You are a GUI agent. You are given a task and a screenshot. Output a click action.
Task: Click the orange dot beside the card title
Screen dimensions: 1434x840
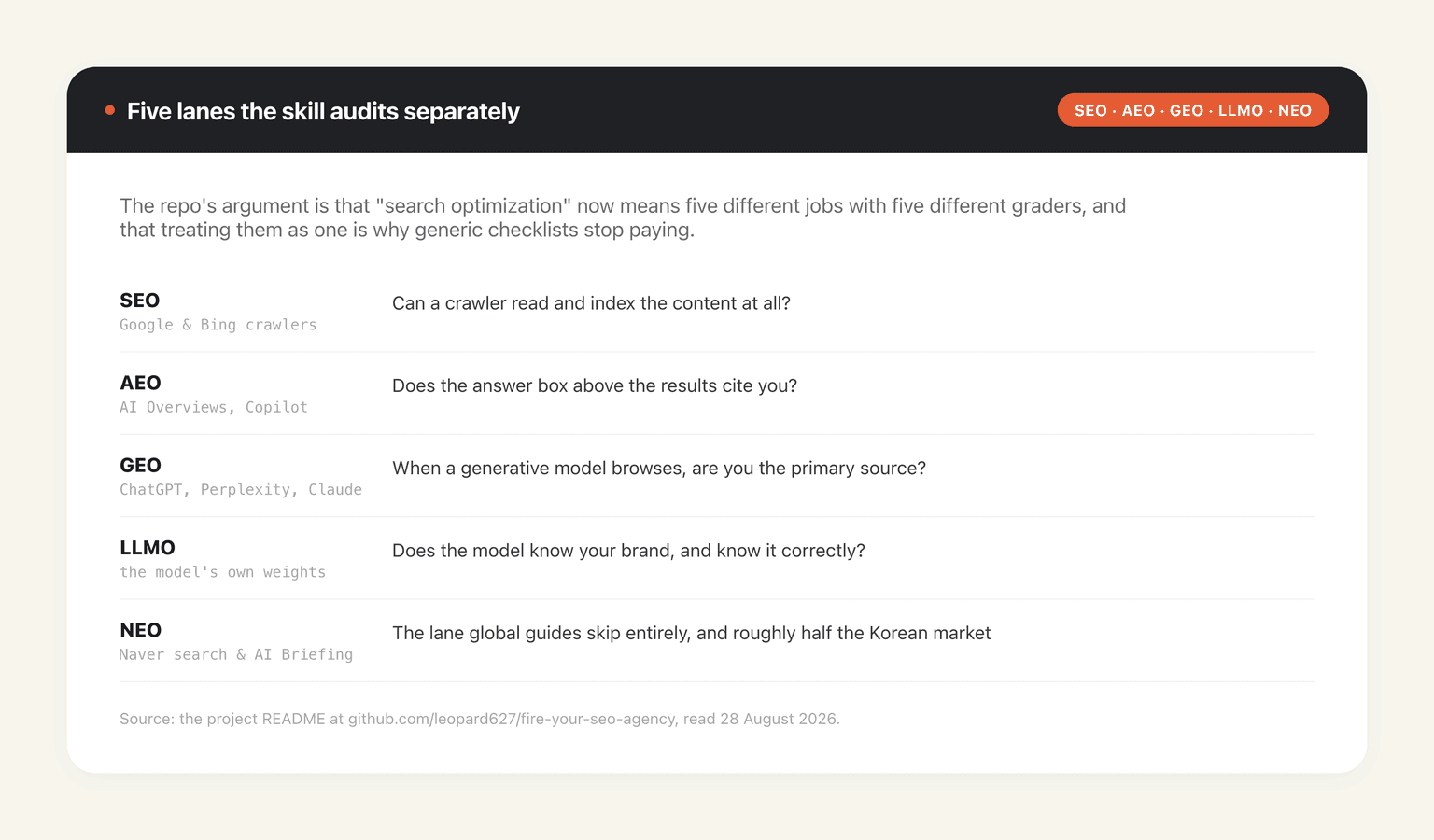[110, 110]
